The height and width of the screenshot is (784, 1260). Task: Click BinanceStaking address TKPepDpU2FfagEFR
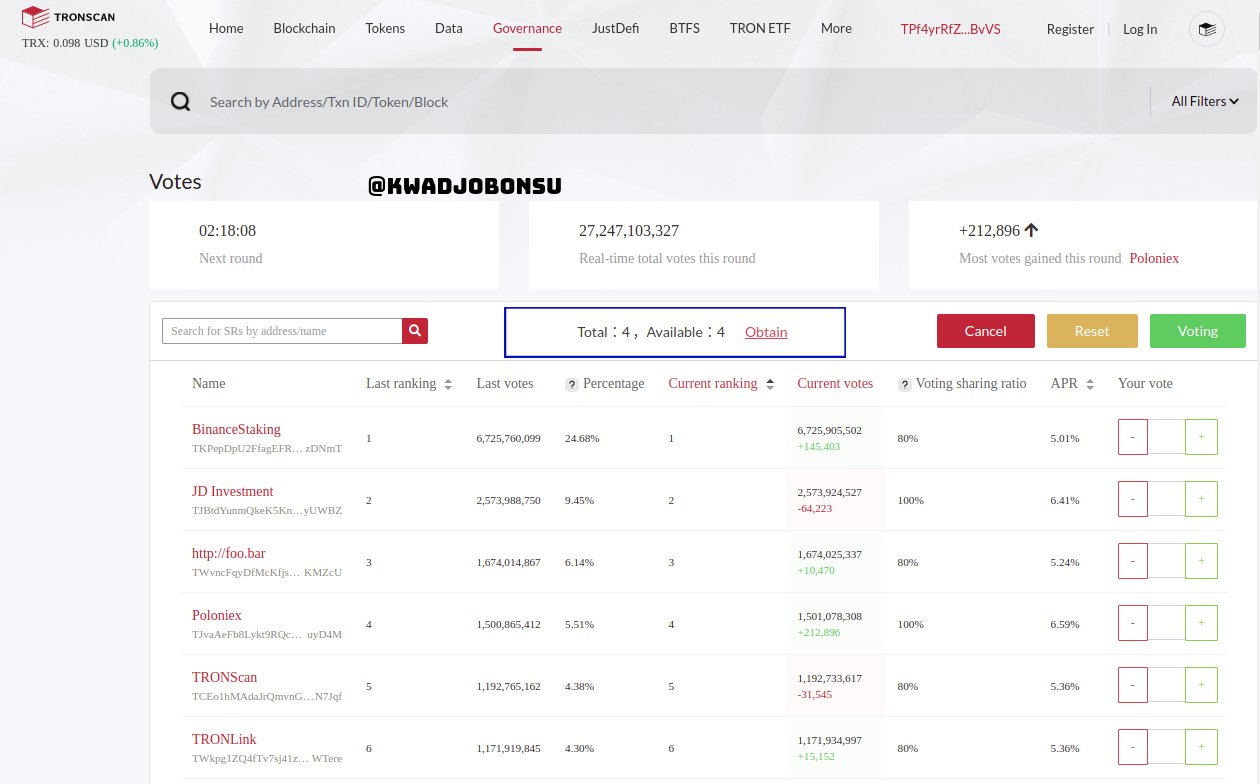(x=267, y=449)
